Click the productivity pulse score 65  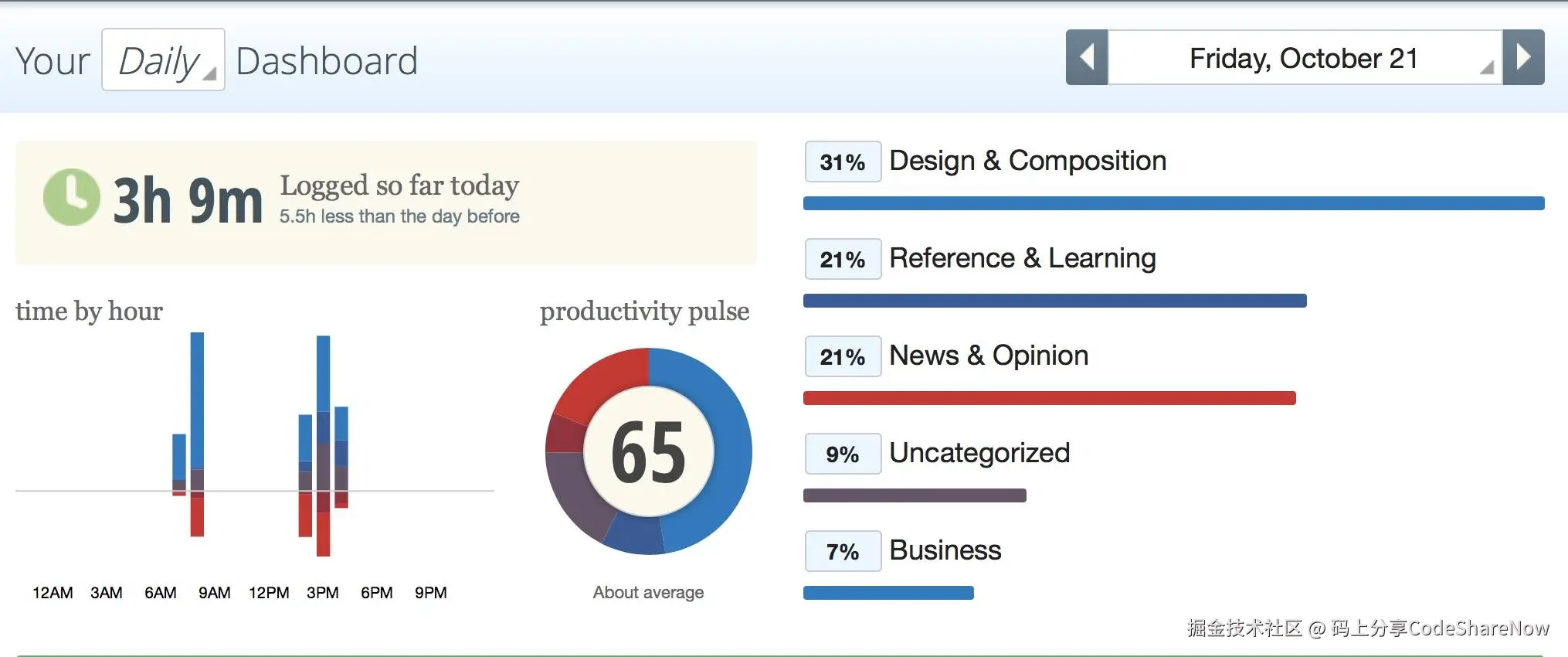(x=648, y=451)
